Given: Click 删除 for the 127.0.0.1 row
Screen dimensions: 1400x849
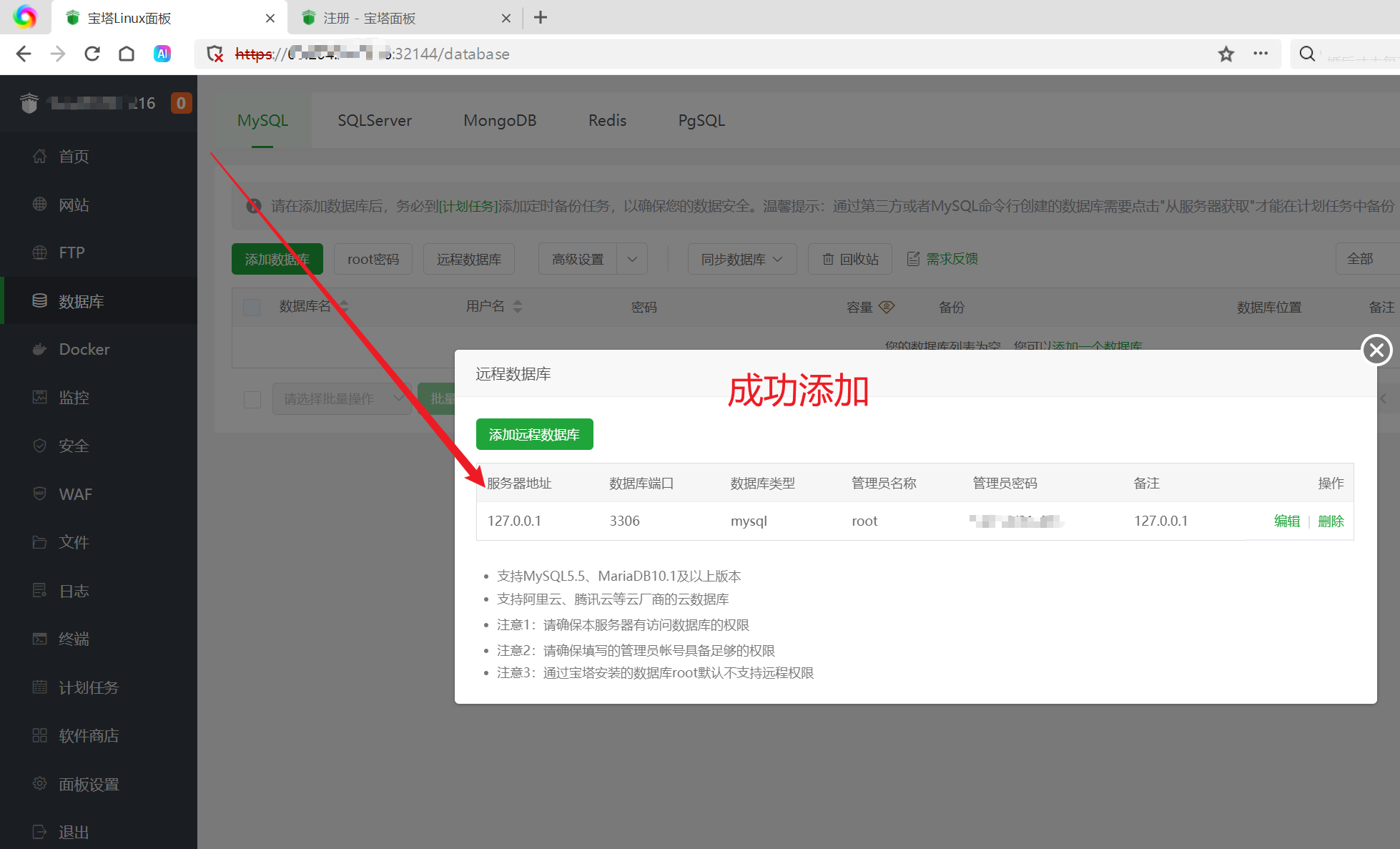Looking at the screenshot, I should click(x=1331, y=521).
